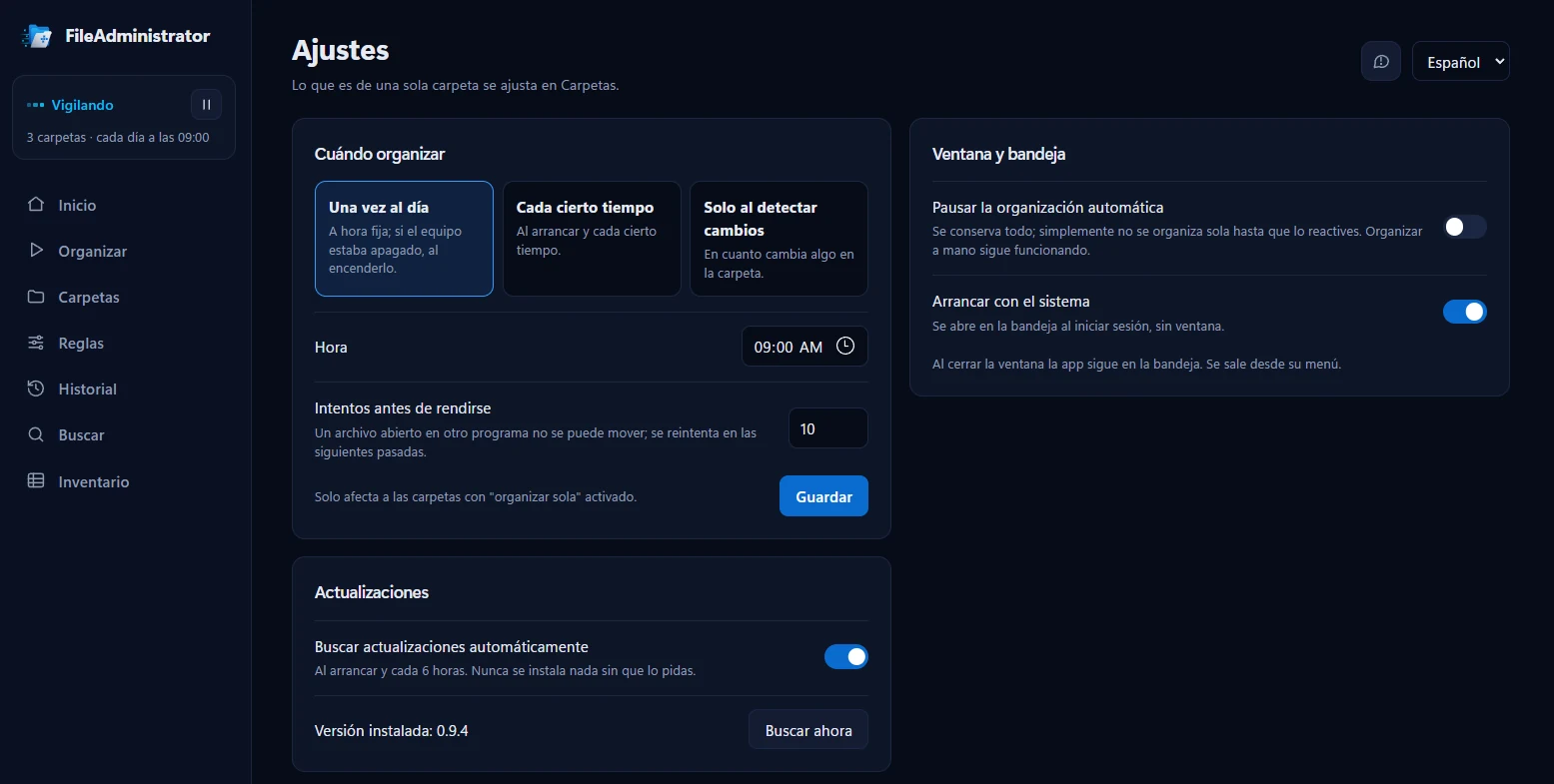The height and width of the screenshot is (784, 1554).
Task: Click the Inicio house icon
Action: (36, 204)
